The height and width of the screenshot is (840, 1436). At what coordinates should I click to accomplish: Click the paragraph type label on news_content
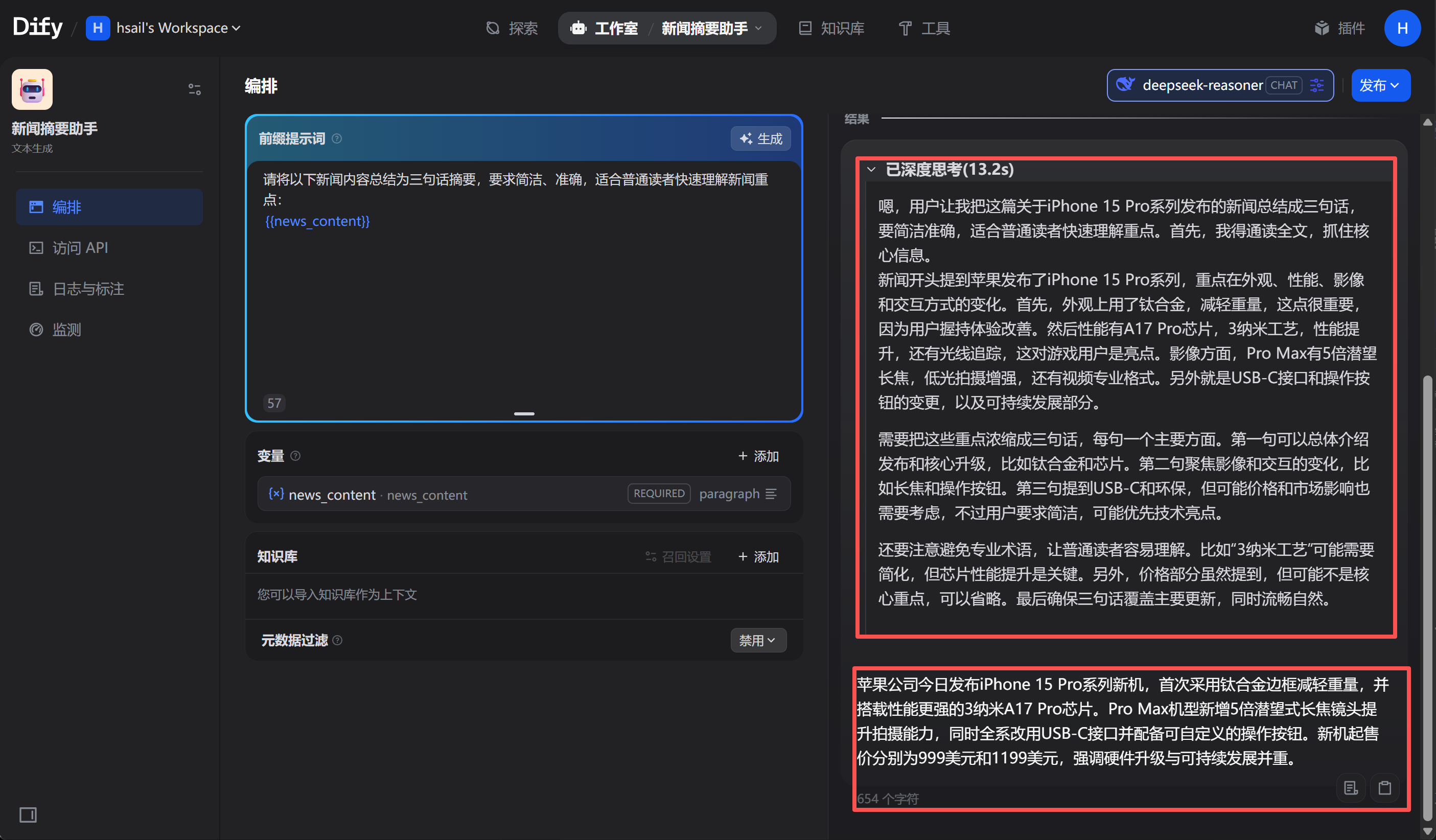pos(729,494)
